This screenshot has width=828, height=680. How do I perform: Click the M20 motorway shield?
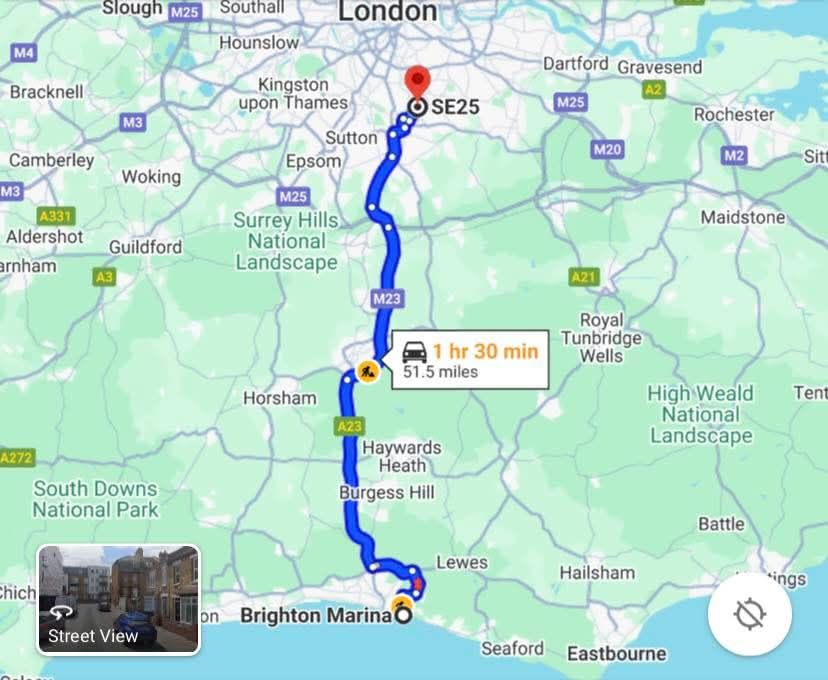(607, 150)
